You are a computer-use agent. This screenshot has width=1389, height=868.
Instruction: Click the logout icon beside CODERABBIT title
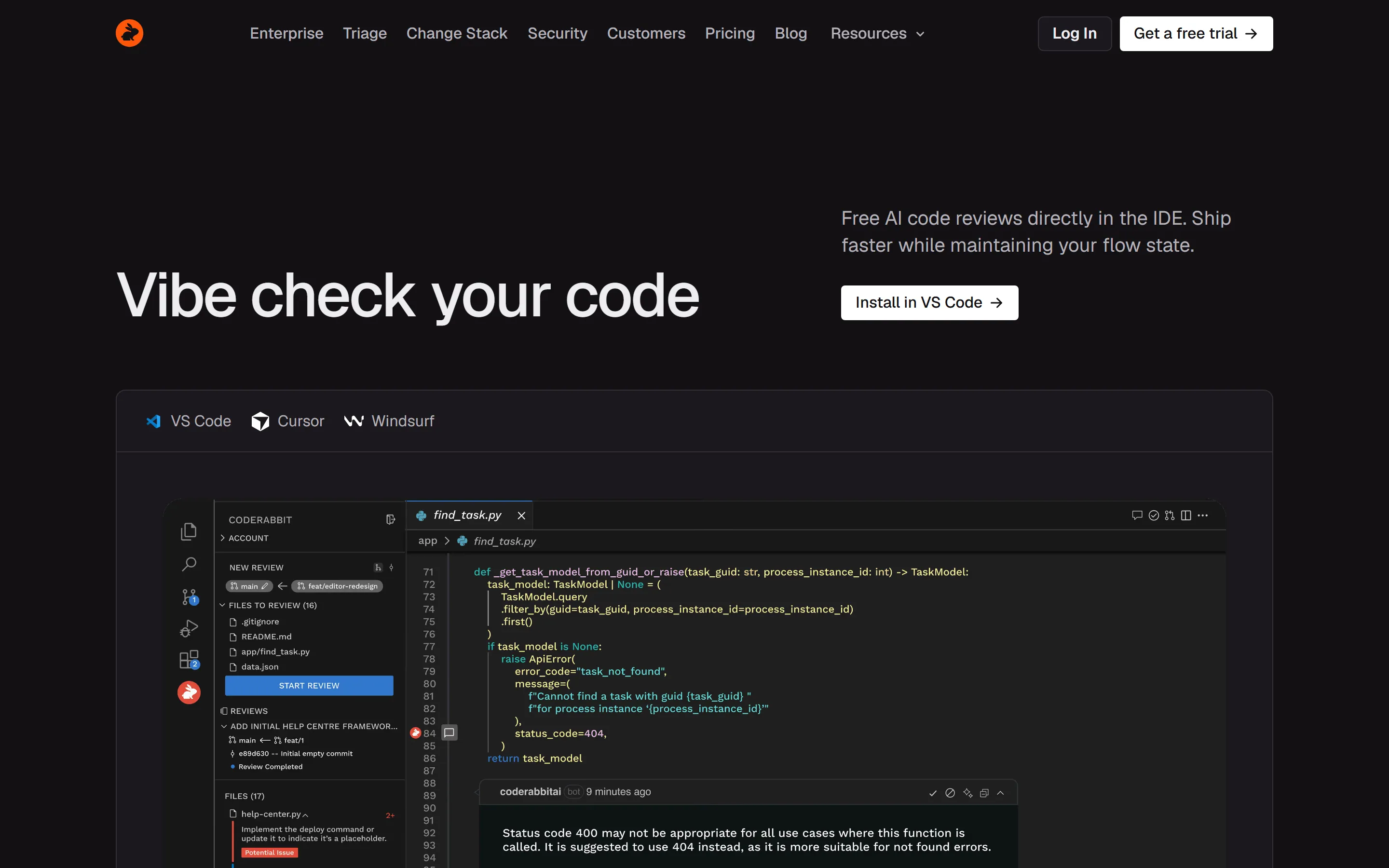[x=390, y=519]
